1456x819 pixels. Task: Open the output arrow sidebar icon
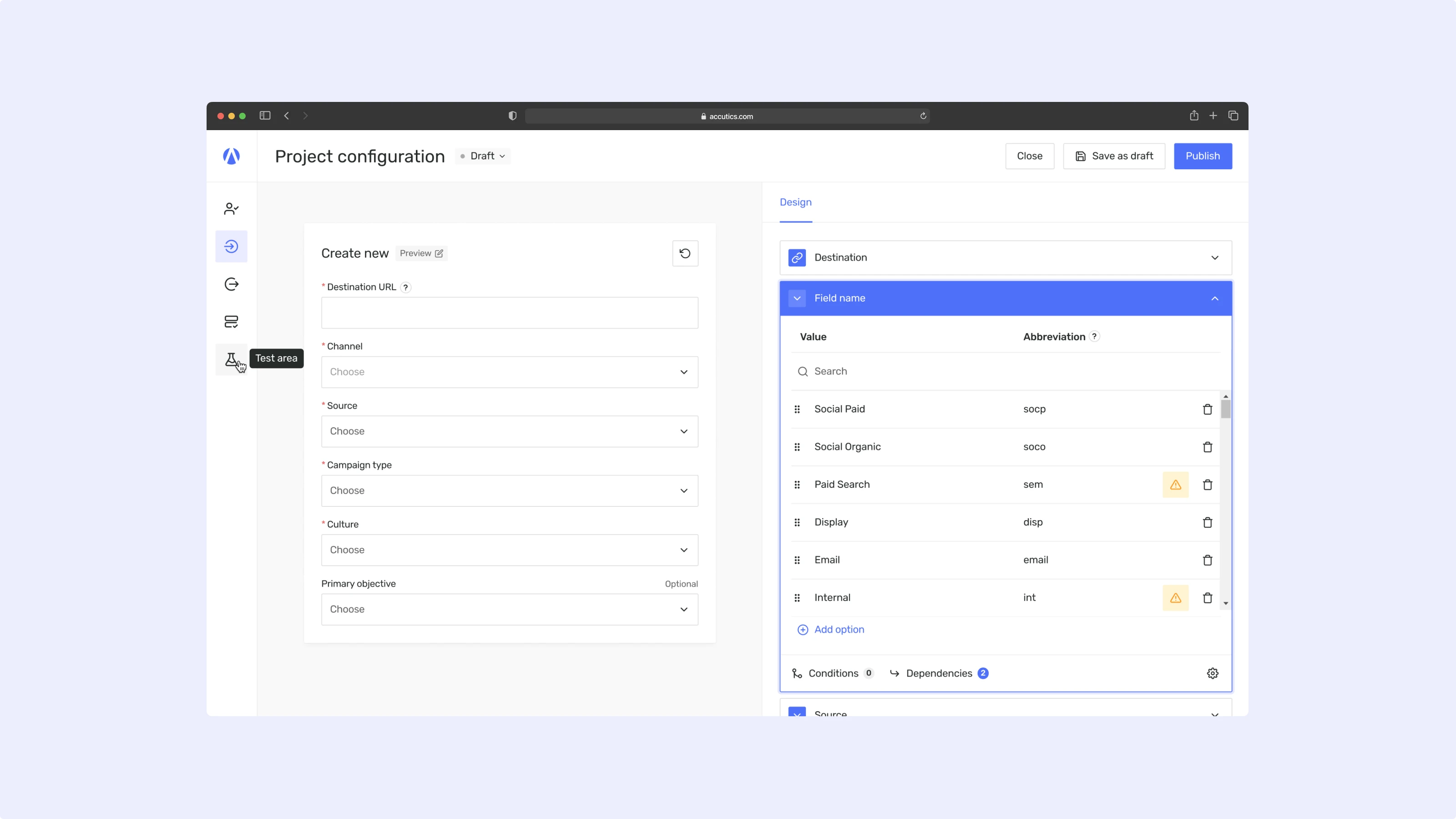231,284
